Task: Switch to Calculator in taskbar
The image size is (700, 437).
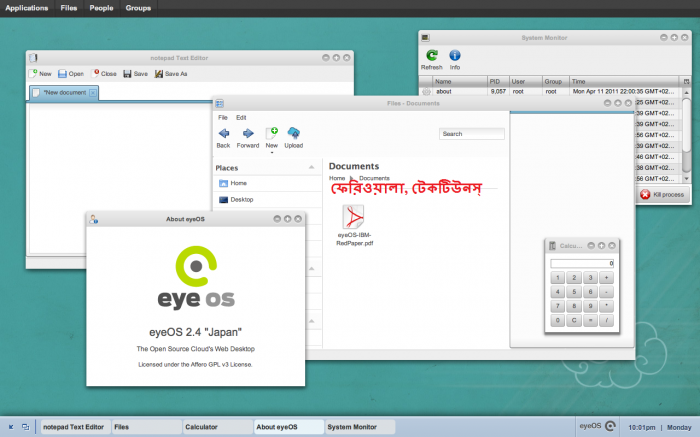Action: coord(218,427)
